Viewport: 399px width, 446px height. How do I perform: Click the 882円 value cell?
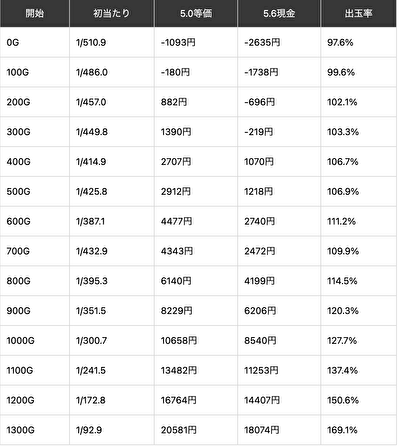pos(196,102)
